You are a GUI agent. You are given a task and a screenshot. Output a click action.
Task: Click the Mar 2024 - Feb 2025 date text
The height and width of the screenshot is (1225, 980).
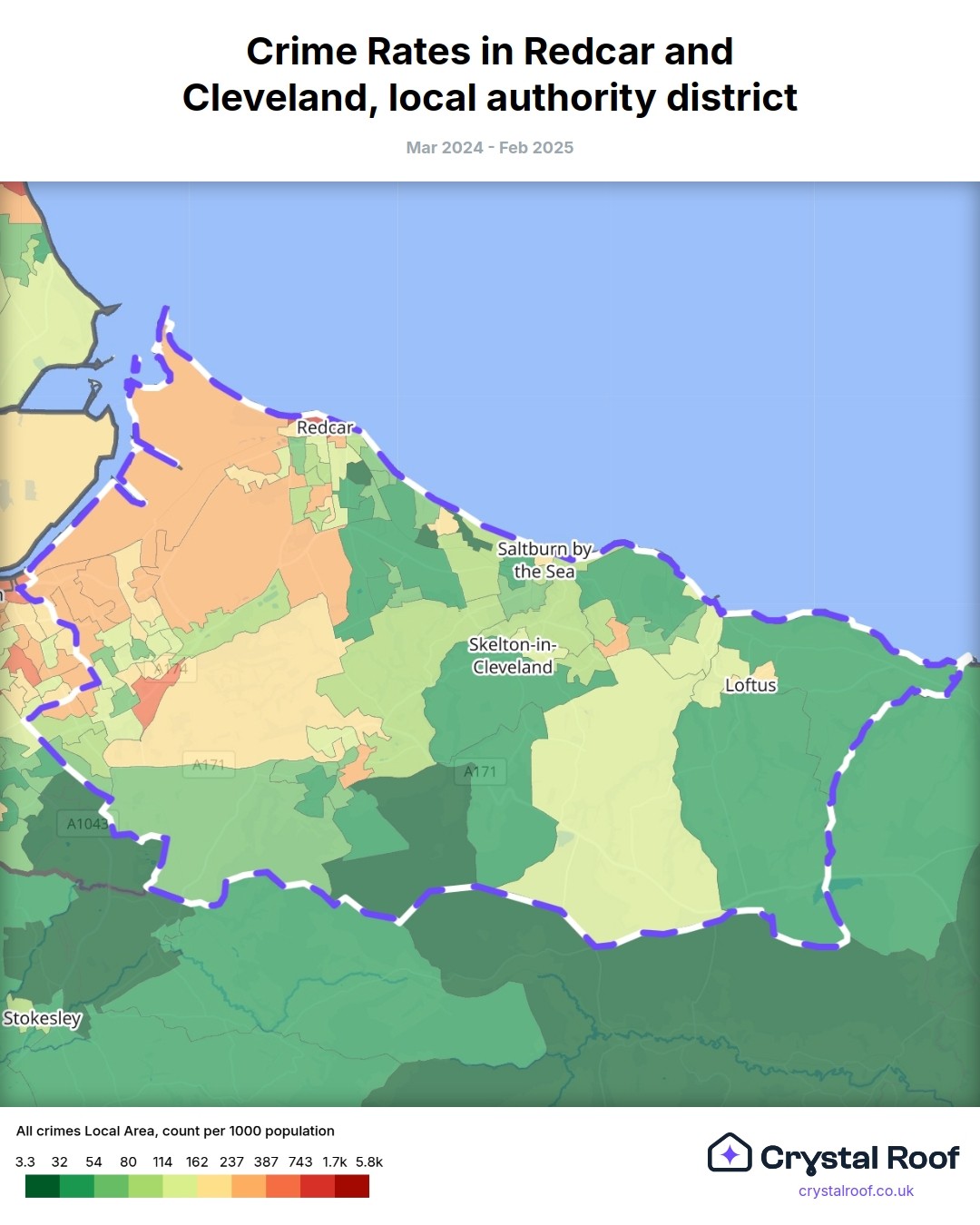coord(490,148)
